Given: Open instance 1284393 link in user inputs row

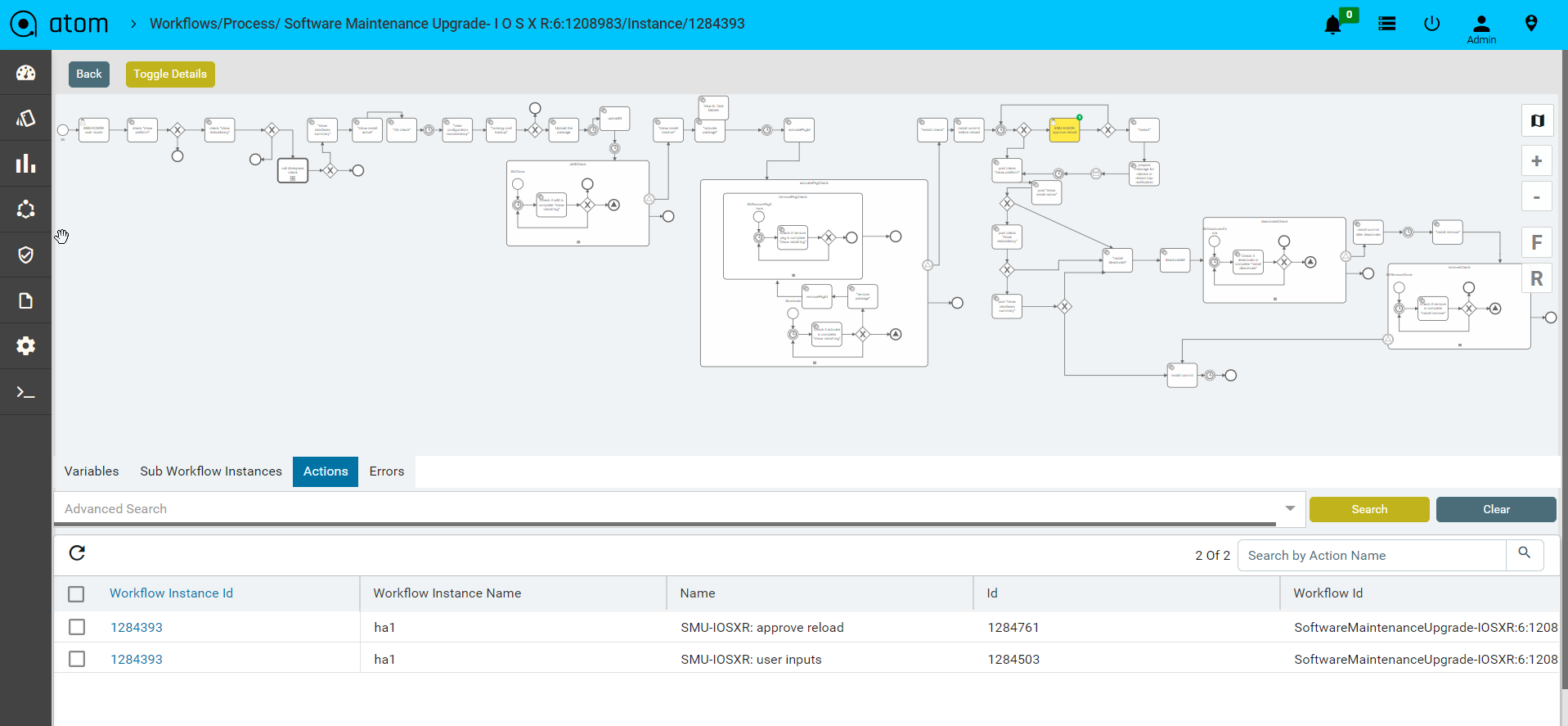Looking at the screenshot, I should click(137, 659).
